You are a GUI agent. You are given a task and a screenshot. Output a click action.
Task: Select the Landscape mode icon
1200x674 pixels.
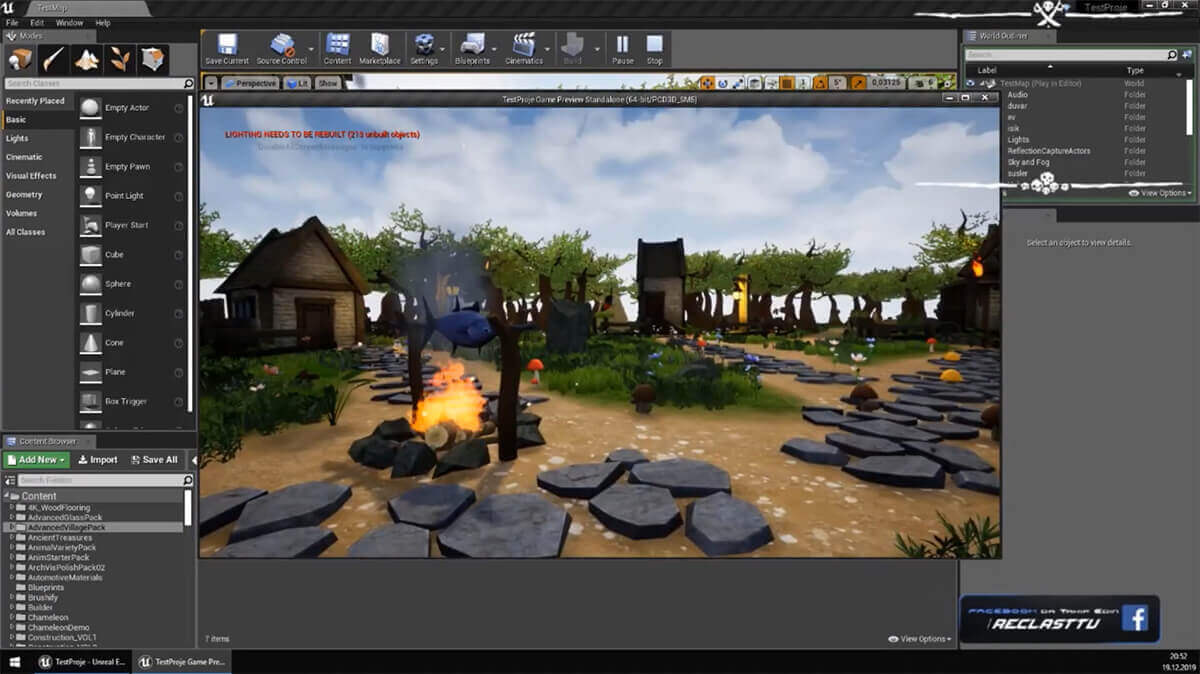87,59
